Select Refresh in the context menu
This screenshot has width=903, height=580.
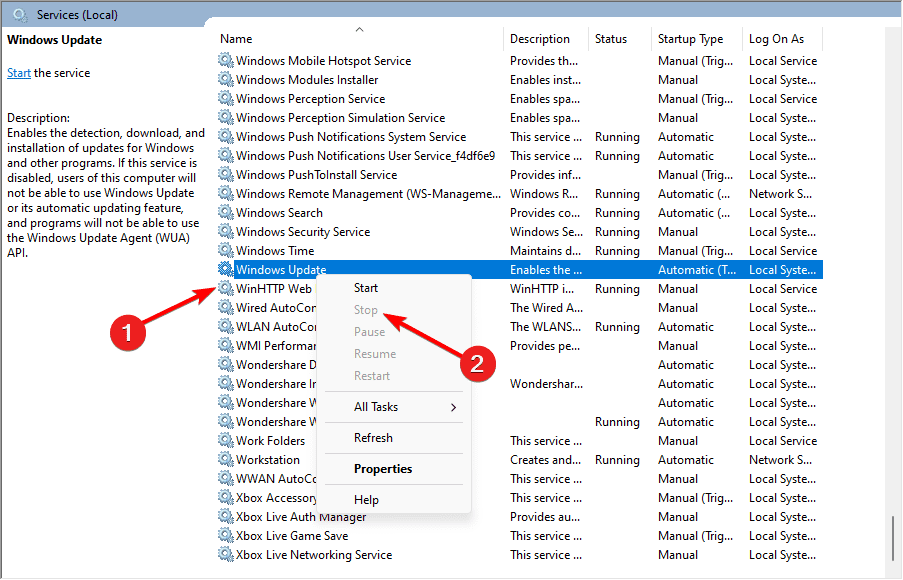pyautogui.click(x=373, y=438)
